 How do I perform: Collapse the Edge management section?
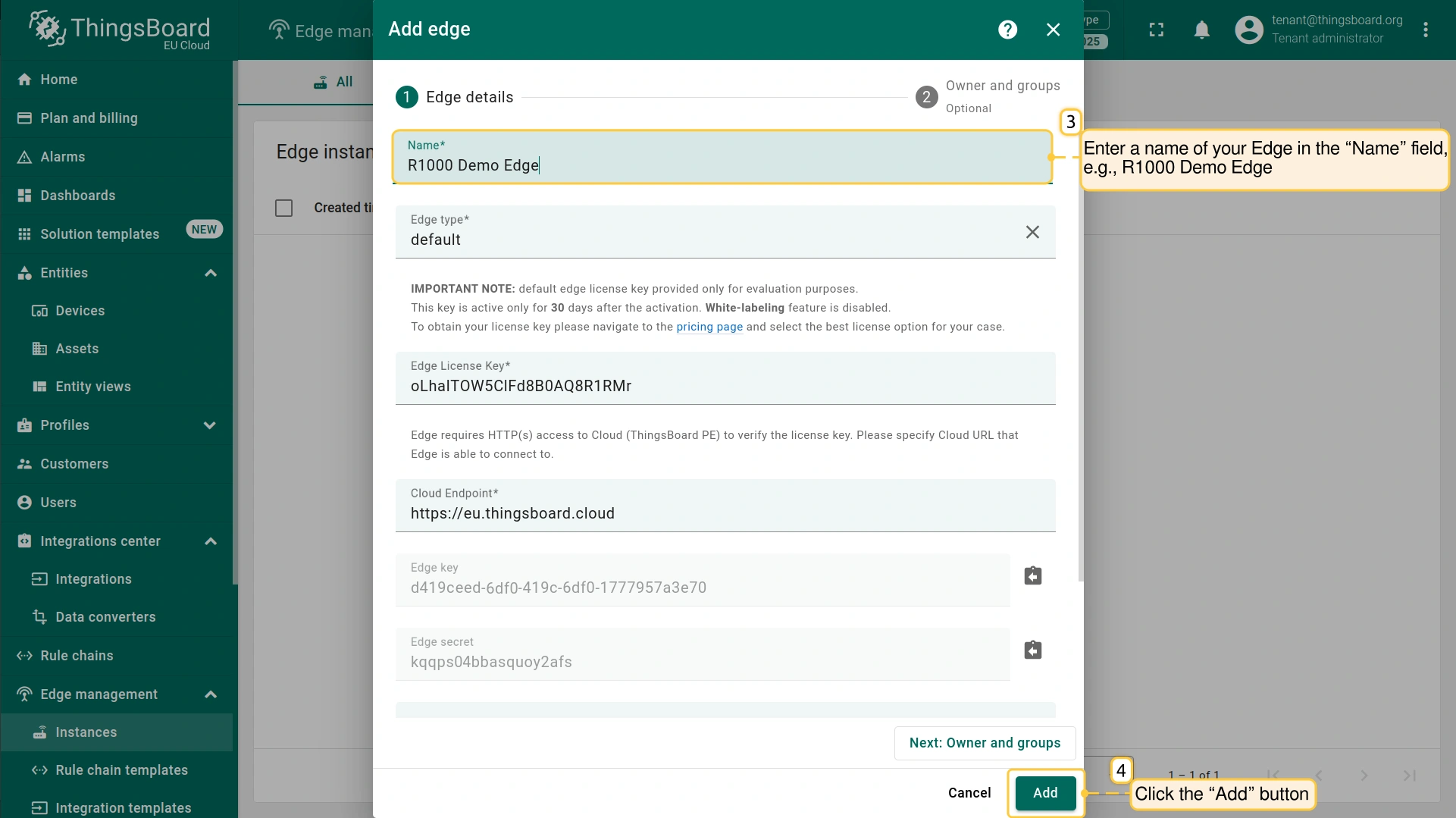(x=211, y=694)
